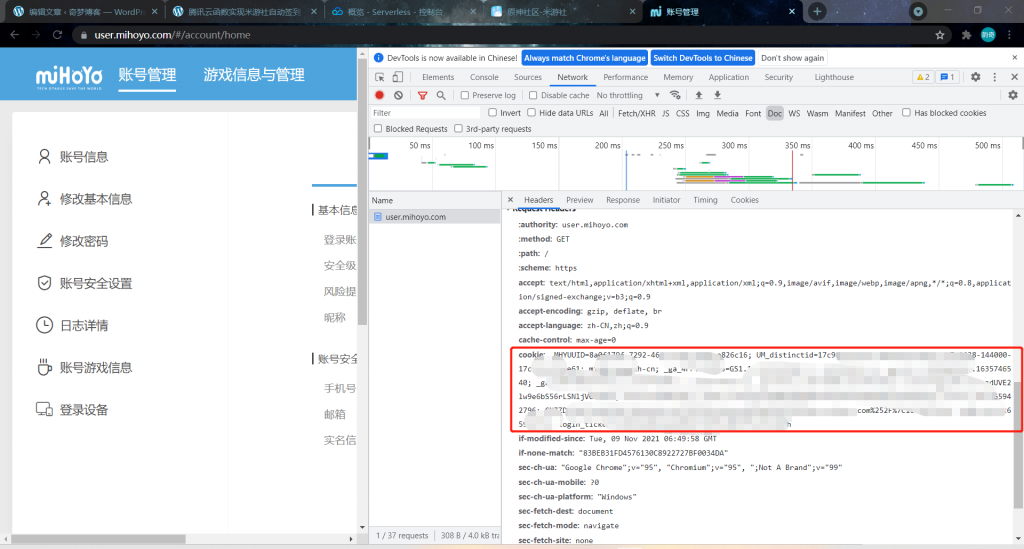Click the inspect element picker icon

379,77
